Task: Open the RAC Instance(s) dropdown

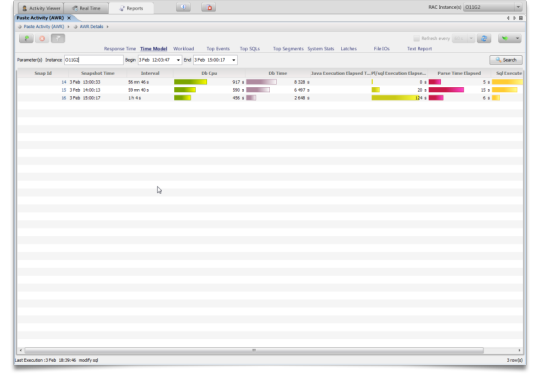Action: 518,7
